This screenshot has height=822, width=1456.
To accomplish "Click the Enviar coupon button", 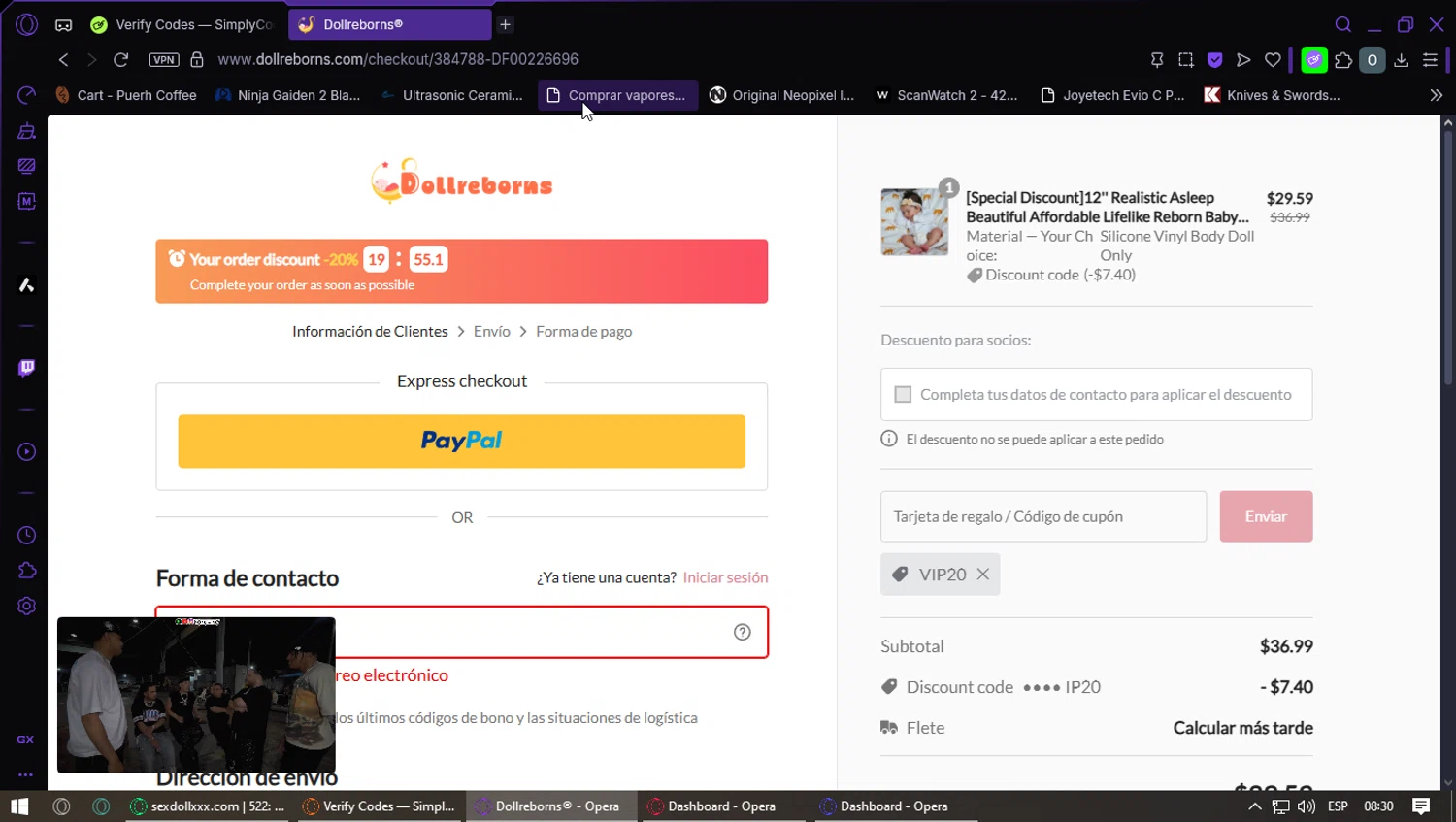I will pyautogui.click(x=1266, y=516).
